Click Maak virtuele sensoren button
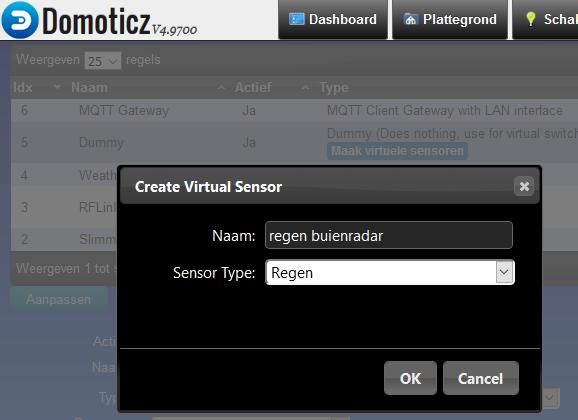This screenshot has width=578, height=420. click(397, 151)
